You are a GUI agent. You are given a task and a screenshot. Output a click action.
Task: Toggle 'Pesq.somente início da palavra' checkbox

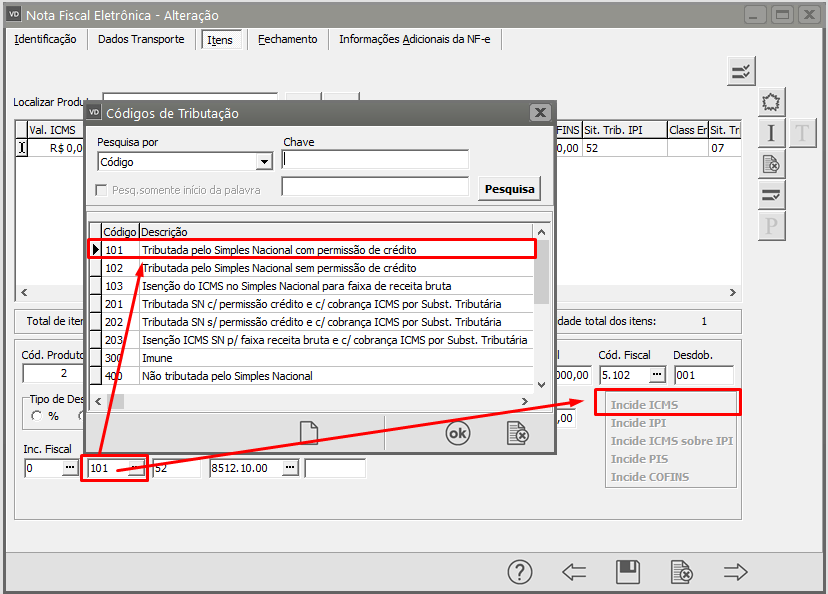[x=101, y=190]
